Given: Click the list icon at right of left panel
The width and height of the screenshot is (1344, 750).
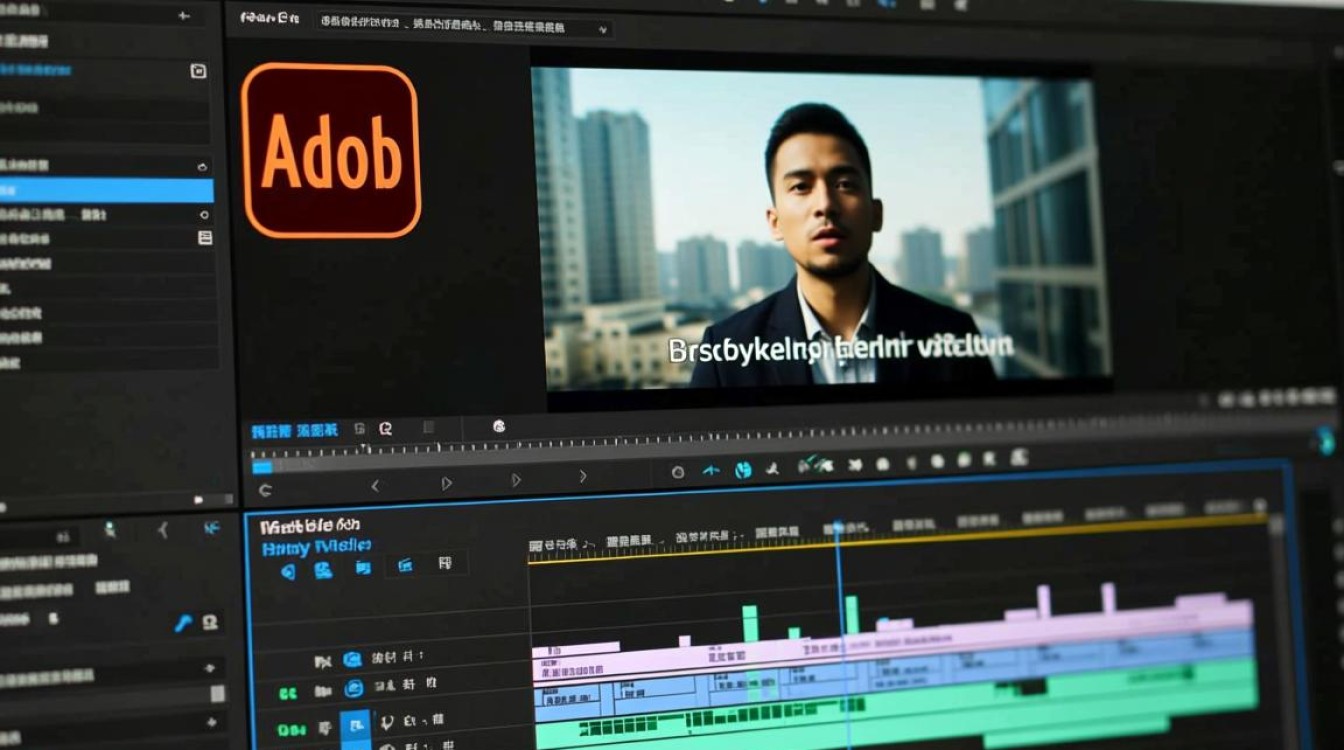Looking at the screenshot, I should [x=205, y=238].
